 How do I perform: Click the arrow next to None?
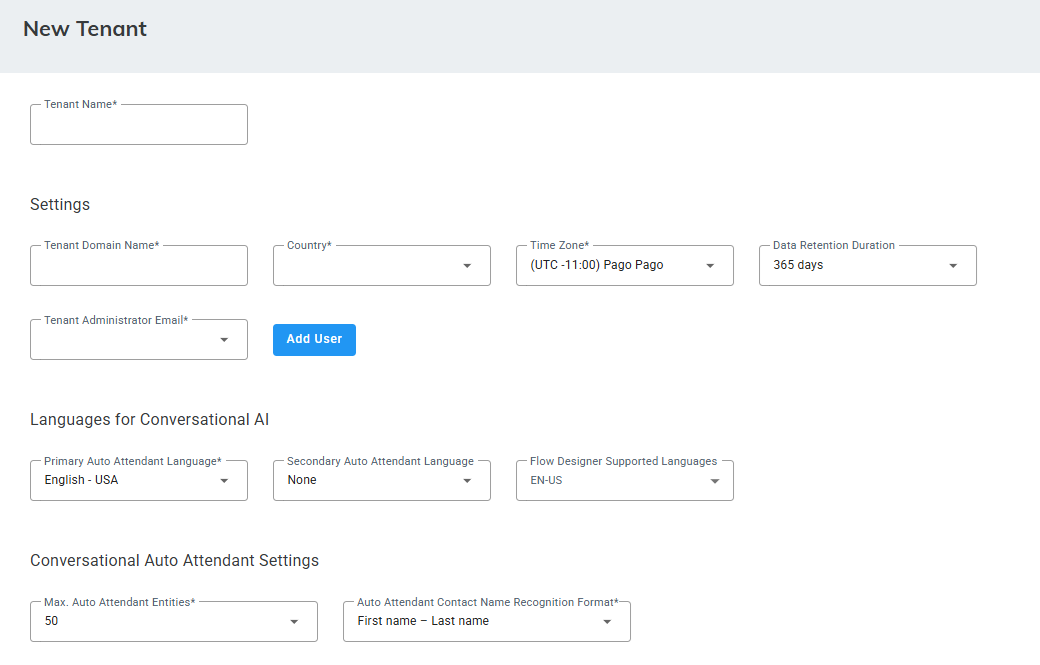pos(467,481)
